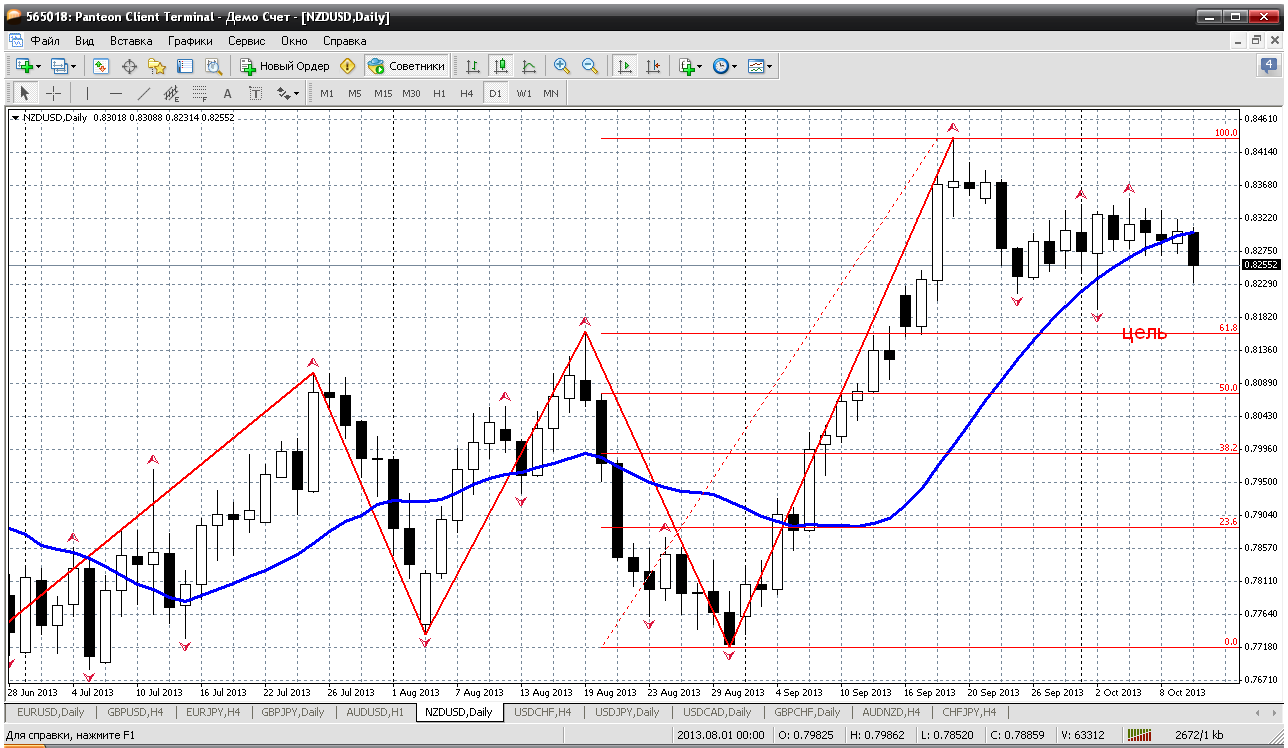
Task: Open the chart templates icon
Action: click(756, 66)
